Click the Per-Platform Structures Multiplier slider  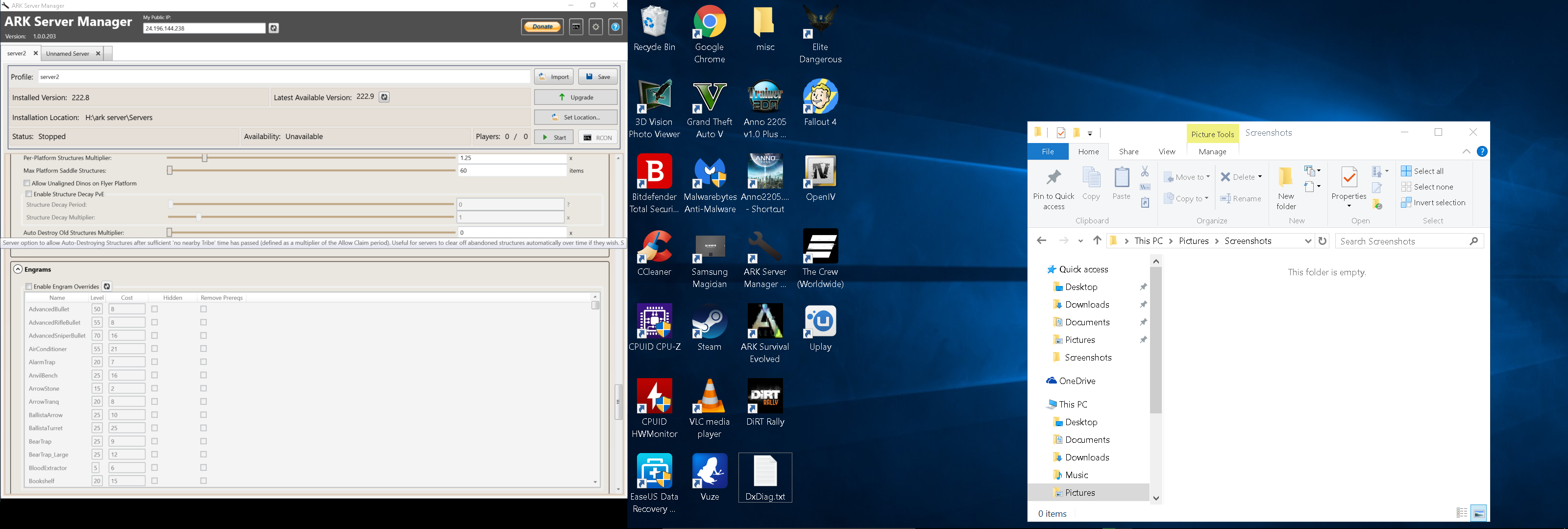point(312,158)
